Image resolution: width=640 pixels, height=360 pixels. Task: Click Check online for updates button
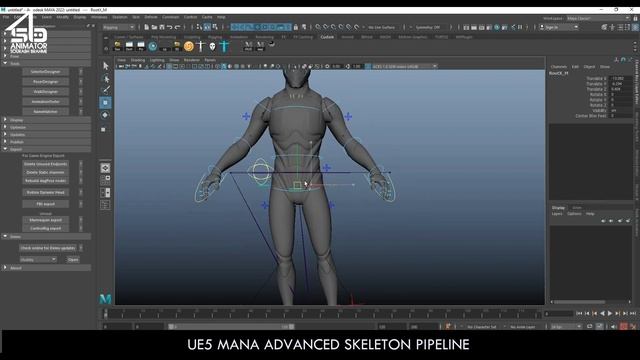coord(48,248)
